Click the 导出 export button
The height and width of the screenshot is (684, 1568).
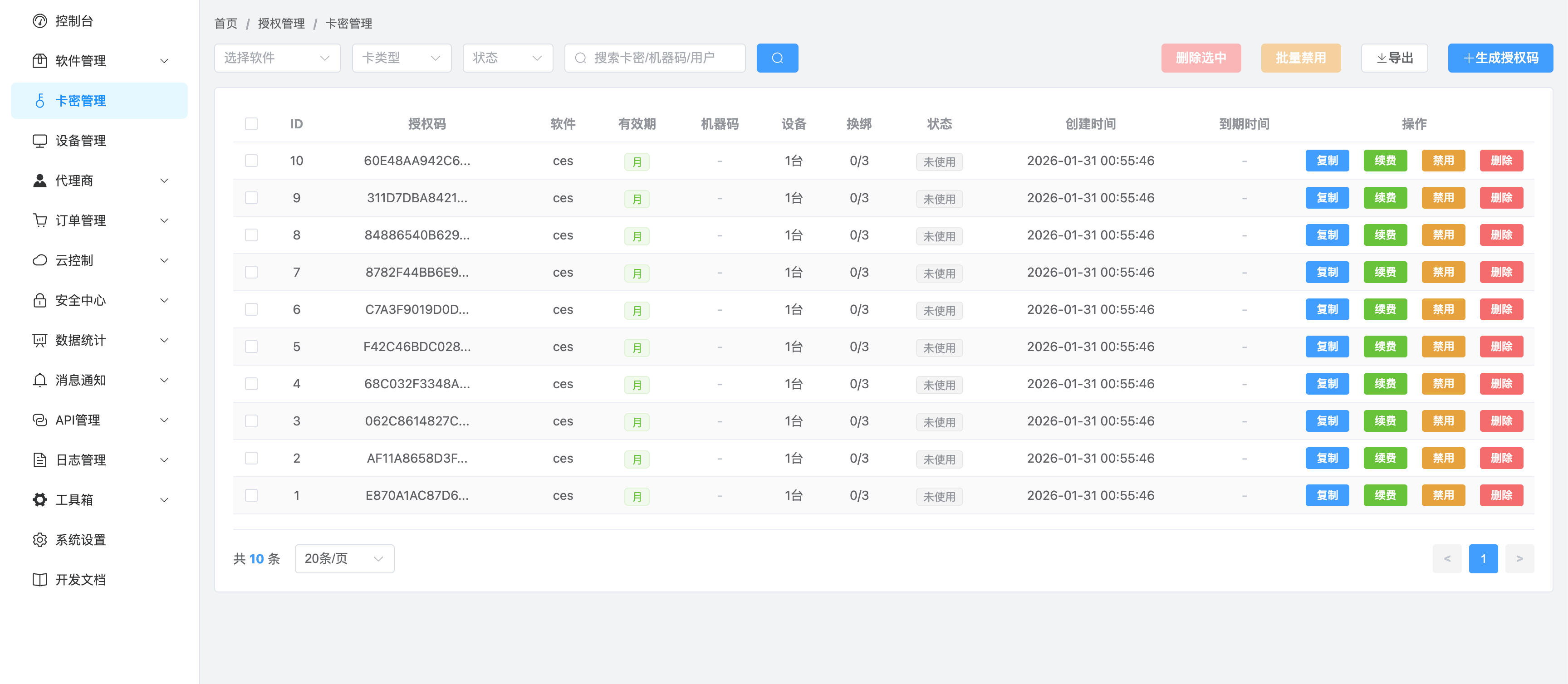(x=1394, y=58)
